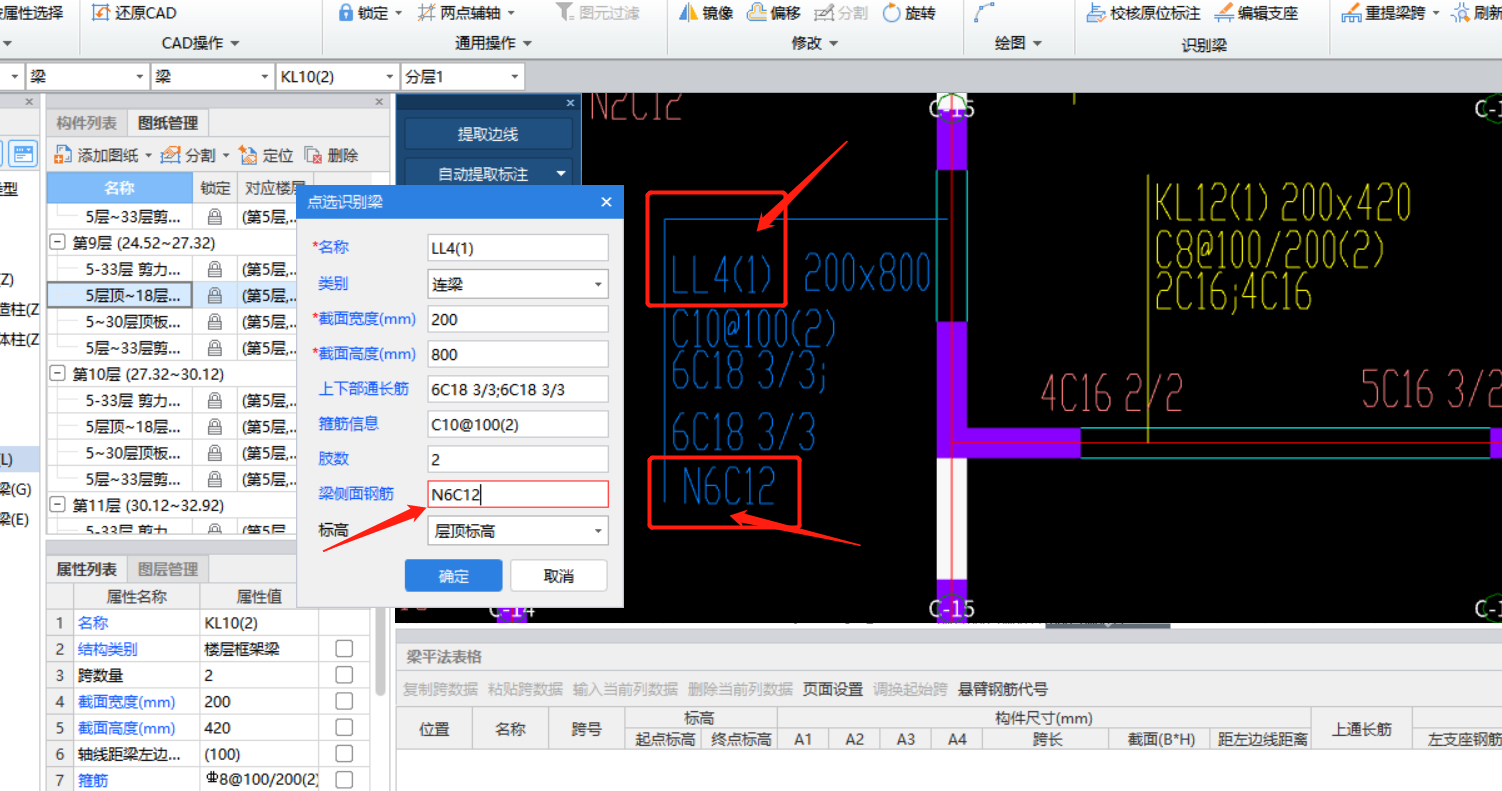The image size is (1502, 791).
Task: Collapse the 第9层 (24.52~27.32) tree node
Action: point(57,243)
